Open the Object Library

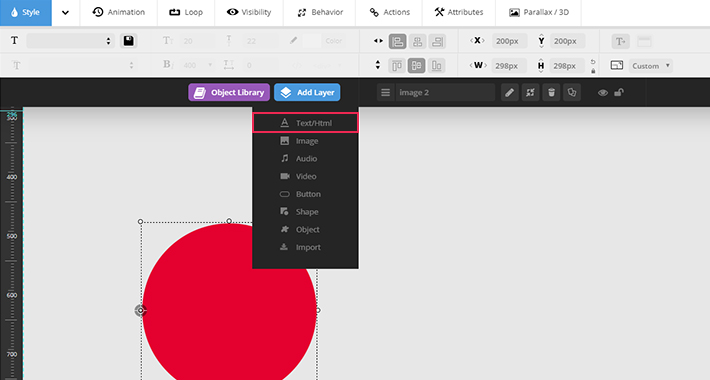click(x=229, y=92)
